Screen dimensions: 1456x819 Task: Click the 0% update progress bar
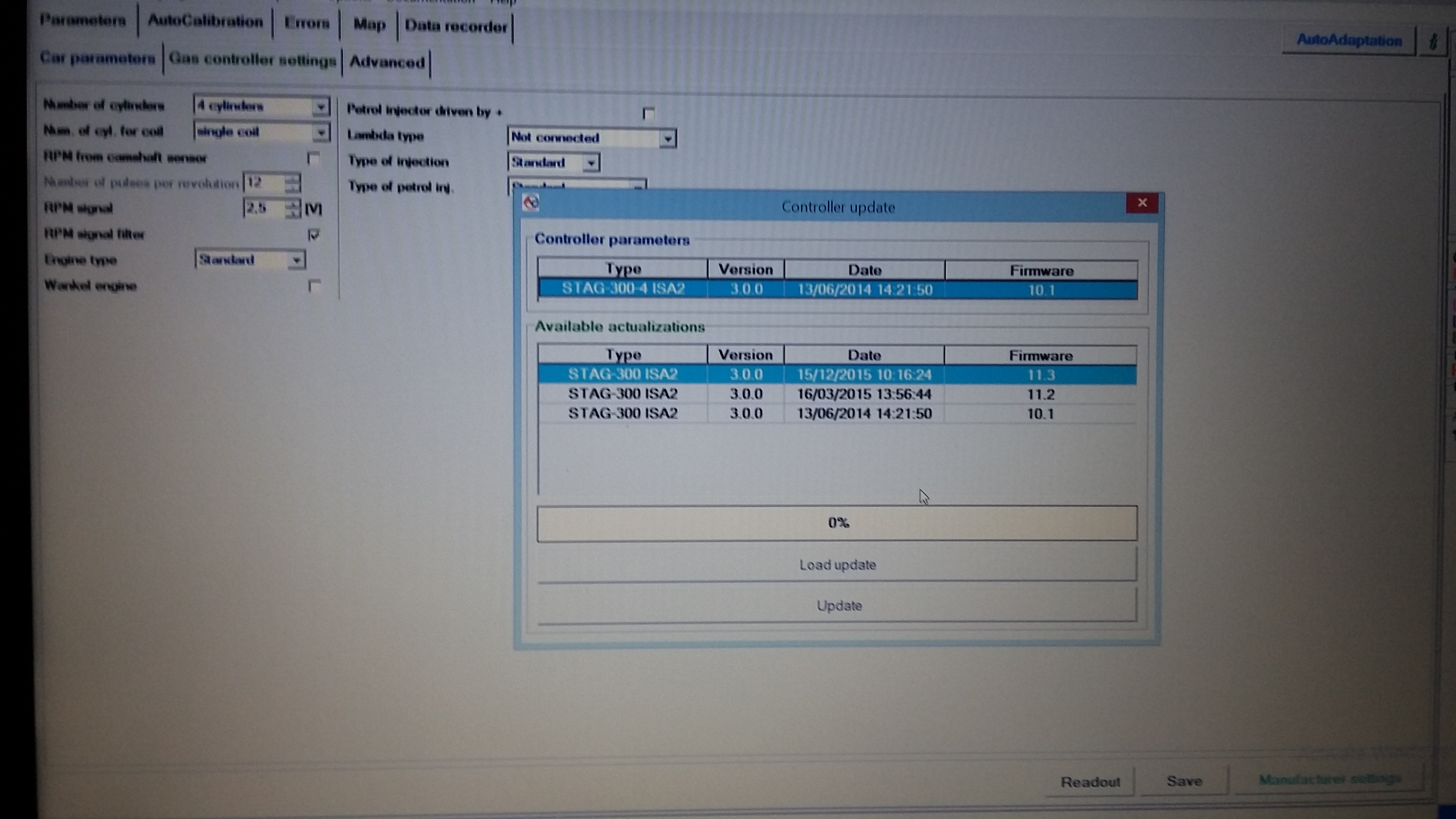[x=838, y=523]
